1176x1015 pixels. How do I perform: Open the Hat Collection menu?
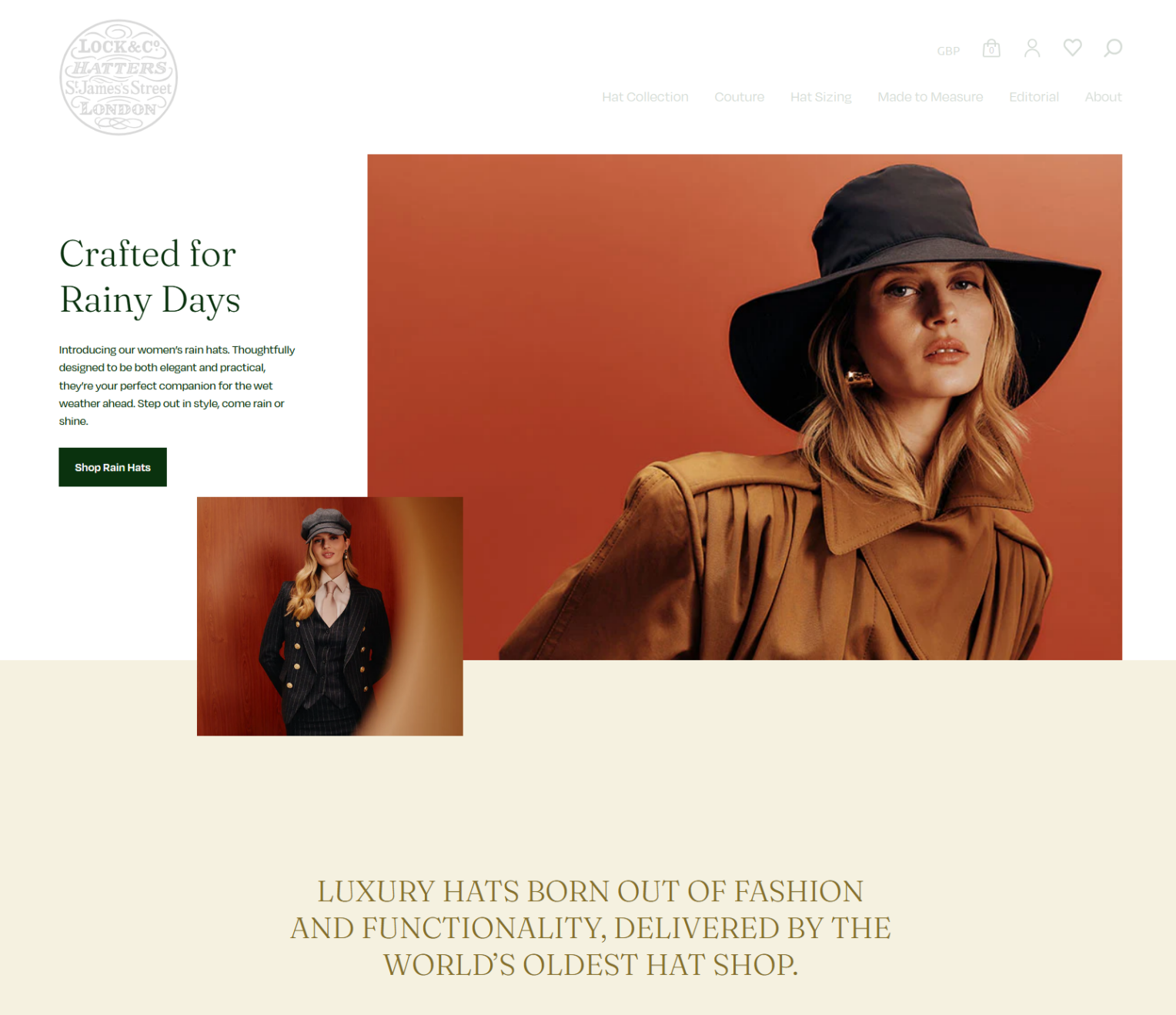[645, 97]
